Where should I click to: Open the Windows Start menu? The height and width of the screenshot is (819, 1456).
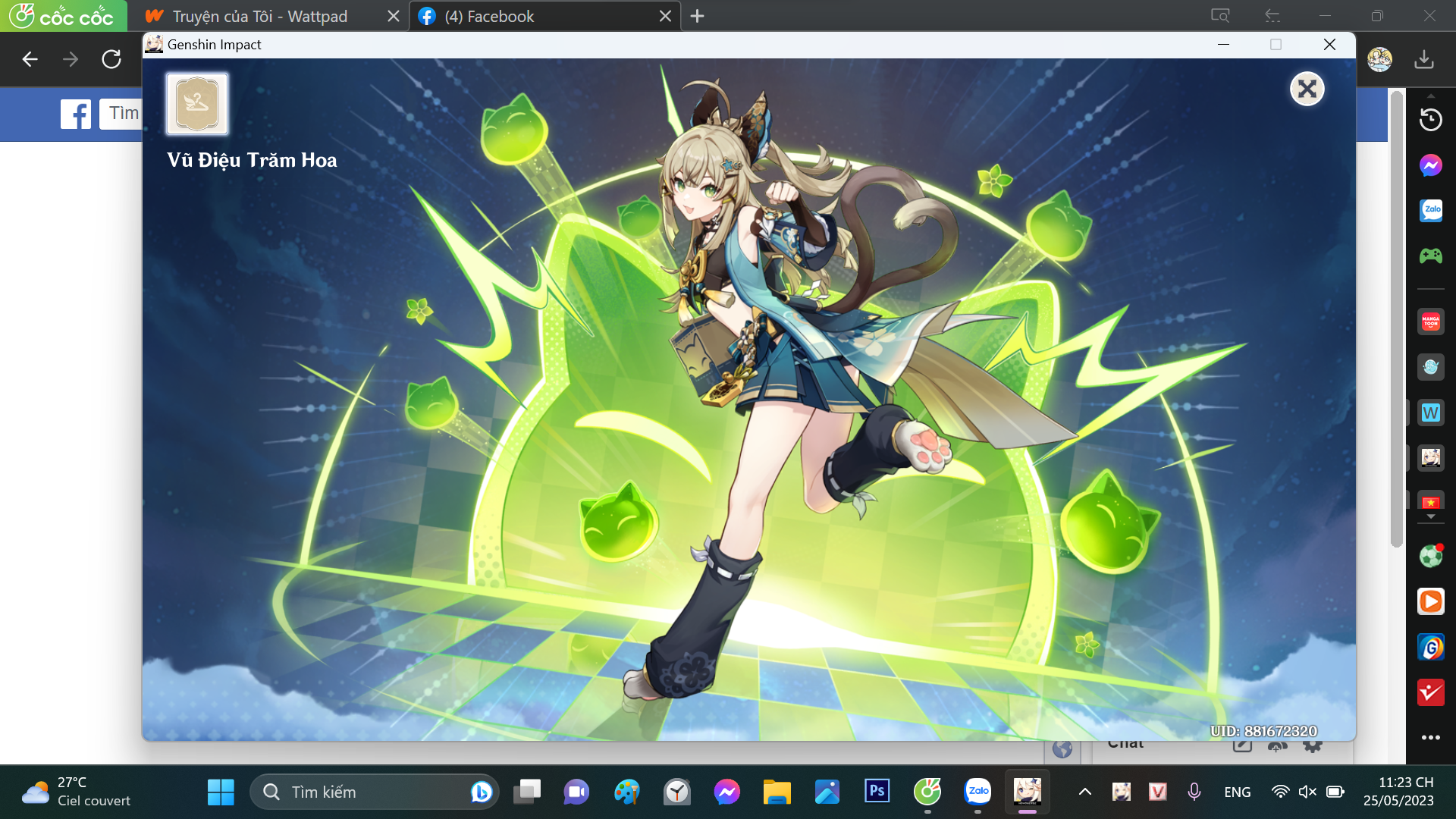pyautogui.click(x=221, y=792)
